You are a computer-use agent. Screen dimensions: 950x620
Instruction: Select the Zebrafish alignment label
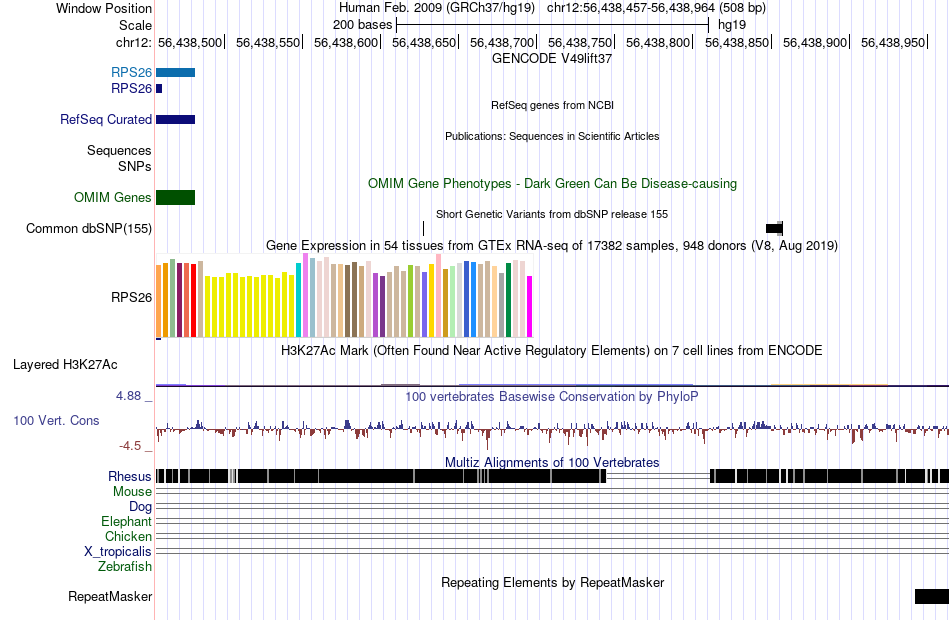[x=125, y=567]
